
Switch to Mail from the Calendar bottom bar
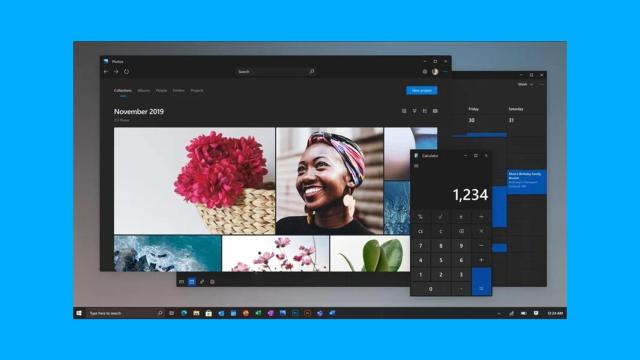coord(182,282)
